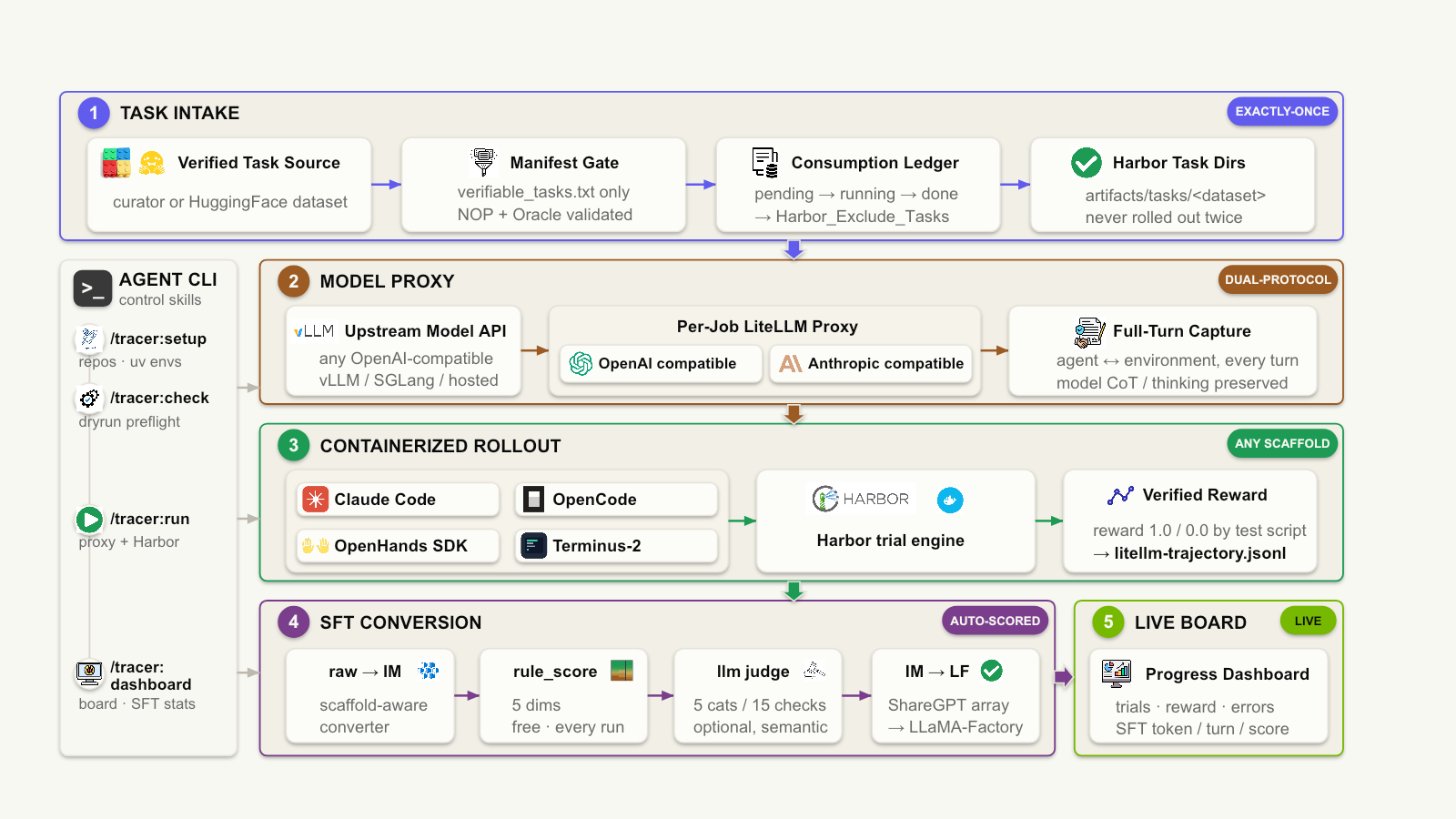Click the AUTO-SCORED badge
Viewport: 1456px width, 819px height.
coord(995,621)
